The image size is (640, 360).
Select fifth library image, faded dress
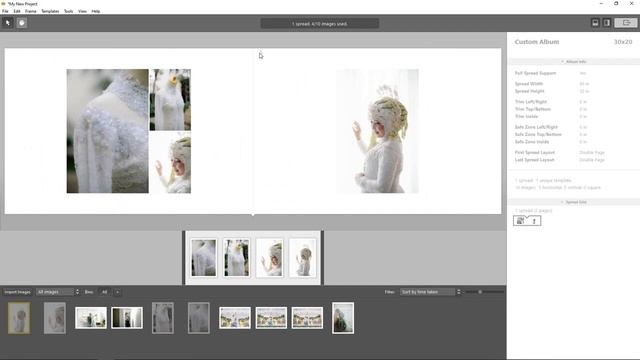click(163, 318)
